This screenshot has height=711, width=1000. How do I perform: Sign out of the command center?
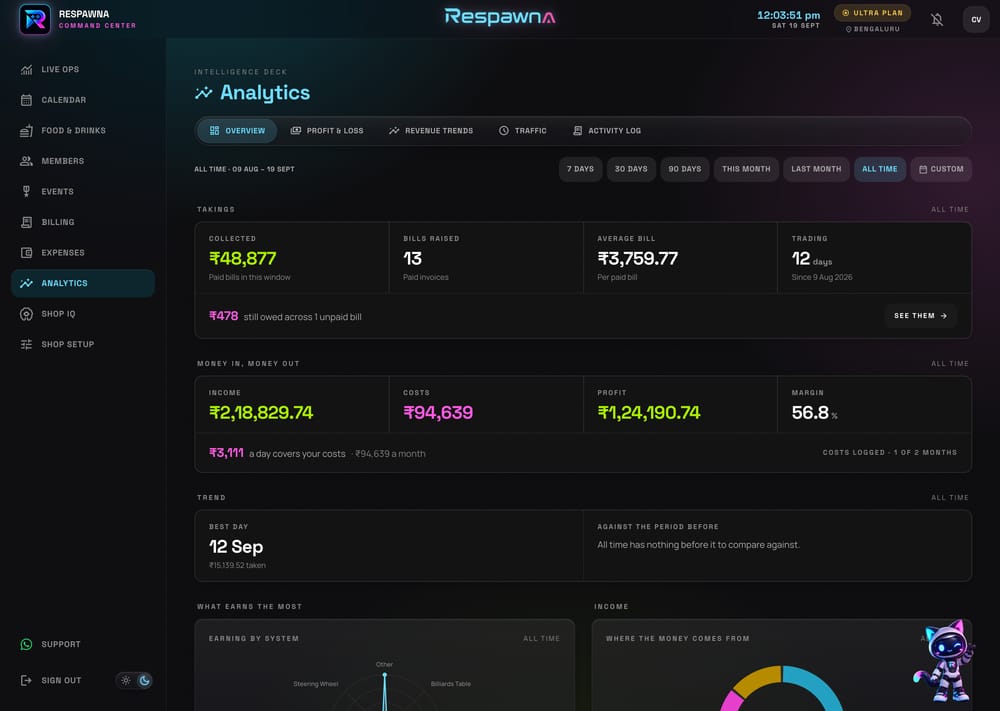(51, 680)
